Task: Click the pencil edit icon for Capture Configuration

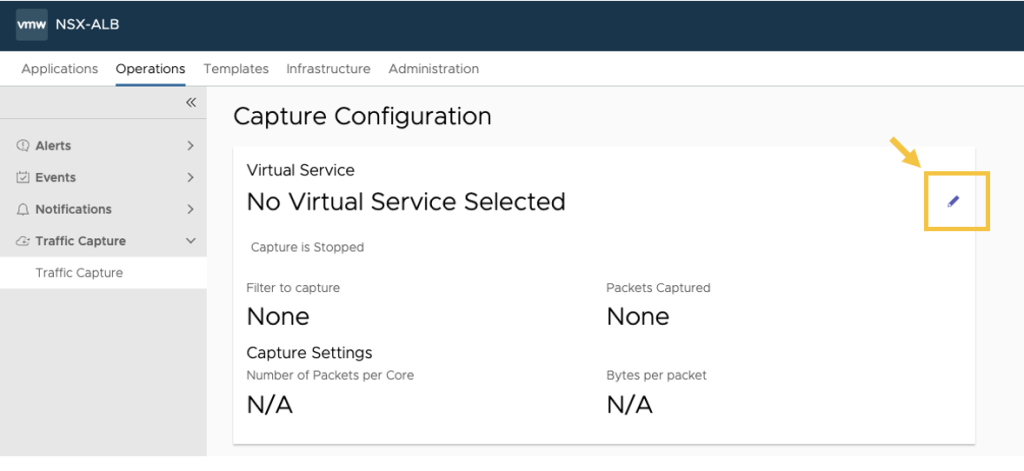Action: pos(953,201)
